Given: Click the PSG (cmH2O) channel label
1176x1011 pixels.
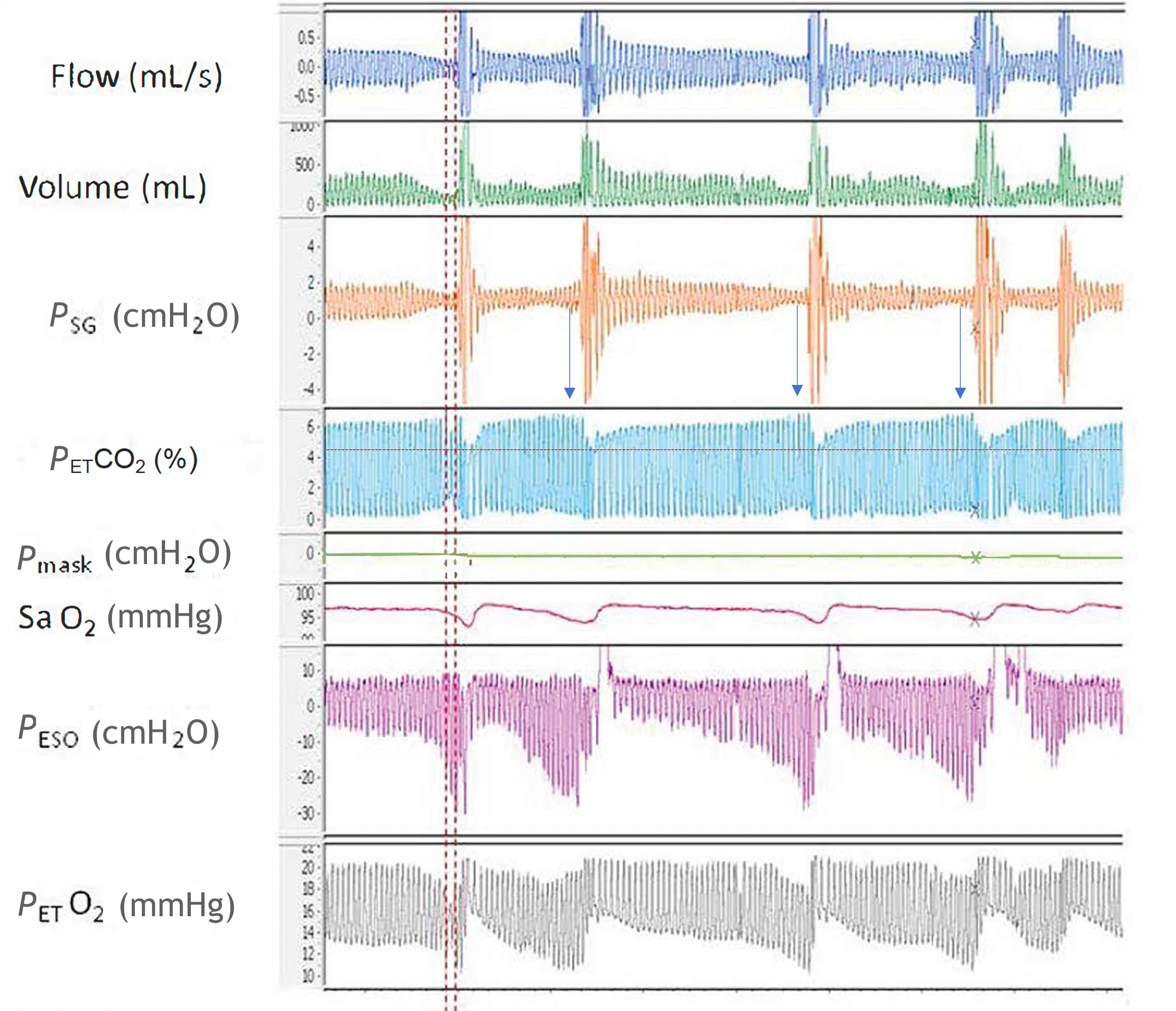Looking at the screenshot, I should (144, 317).
